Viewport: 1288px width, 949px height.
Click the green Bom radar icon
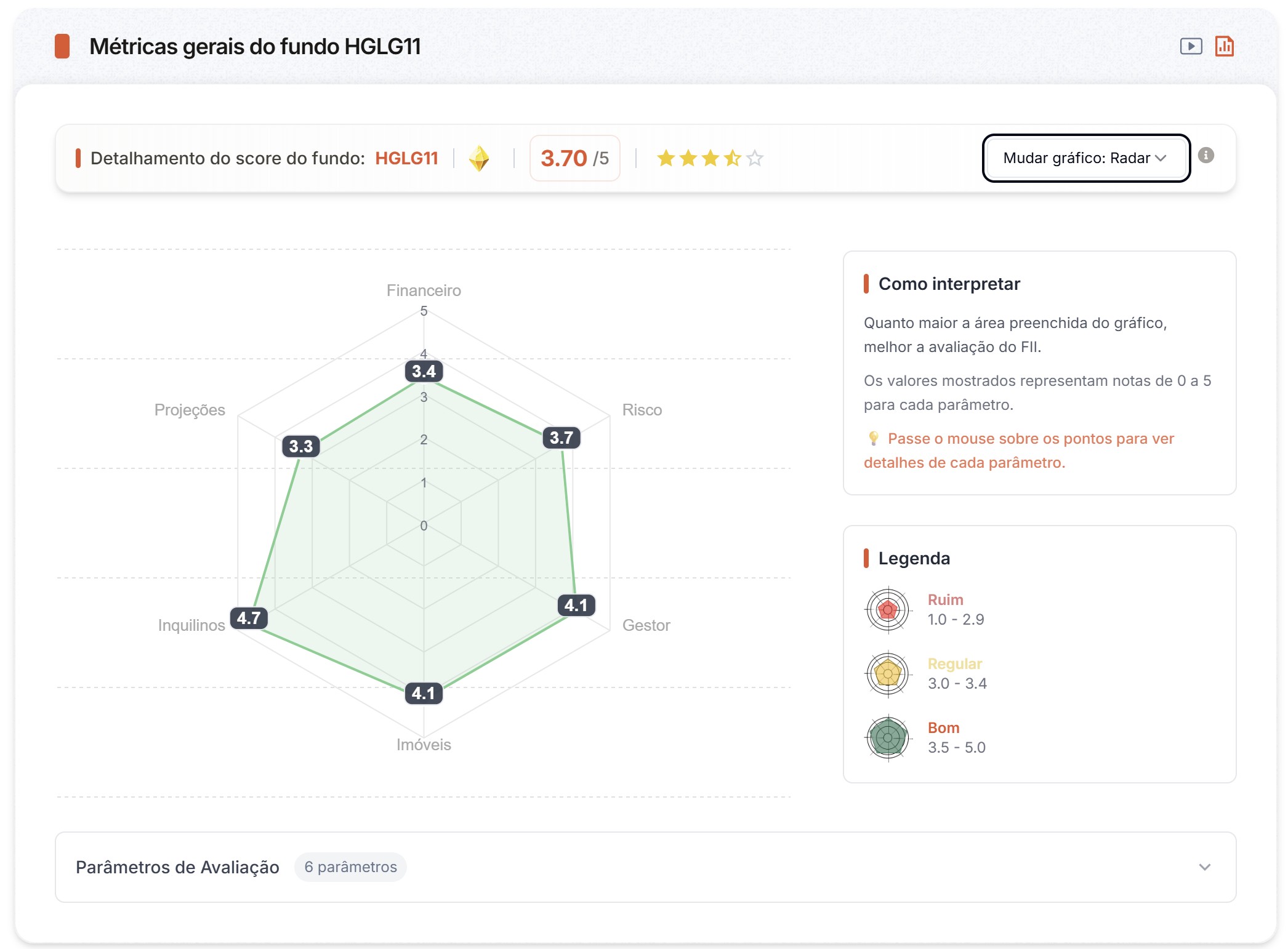[888, 737]
